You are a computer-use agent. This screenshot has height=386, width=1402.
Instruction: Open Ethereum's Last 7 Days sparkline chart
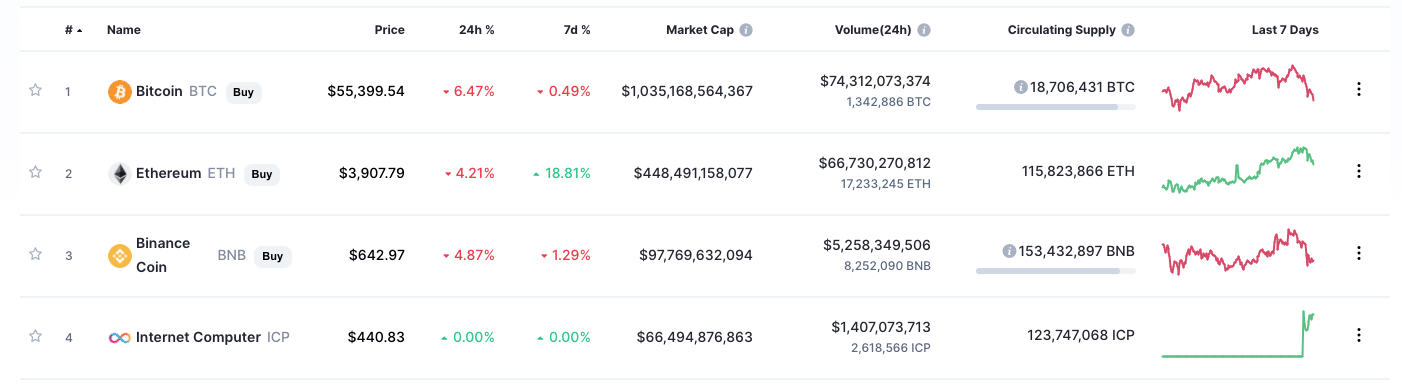pos(1238,170)
